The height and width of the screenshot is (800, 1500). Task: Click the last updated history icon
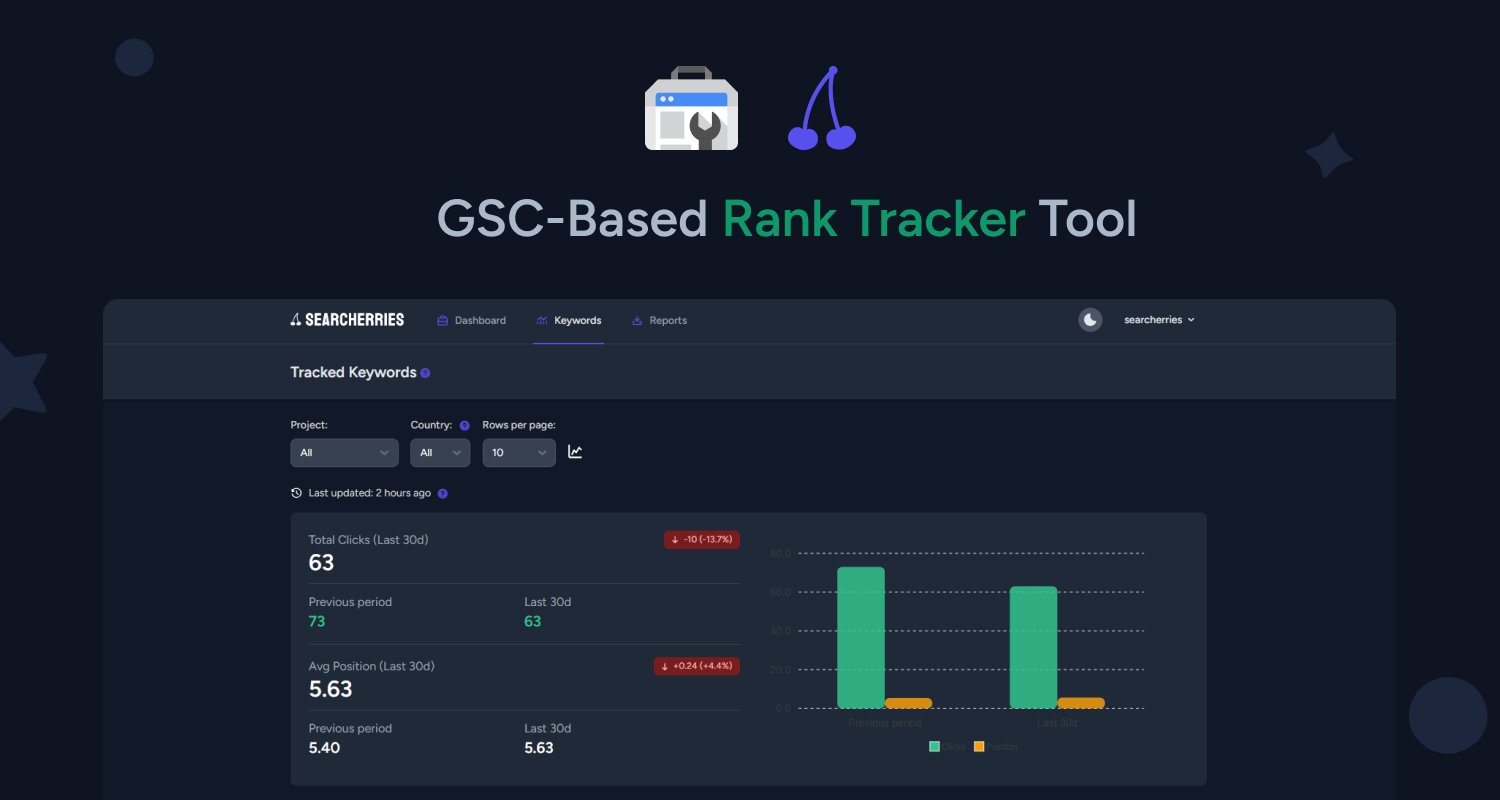pos(296,493)
